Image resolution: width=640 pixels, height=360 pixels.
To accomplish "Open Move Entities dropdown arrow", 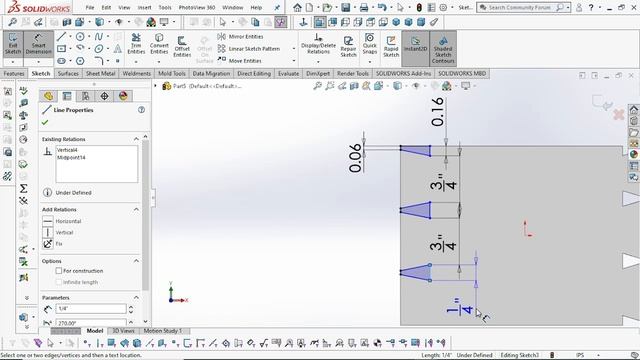I will 293,60.
